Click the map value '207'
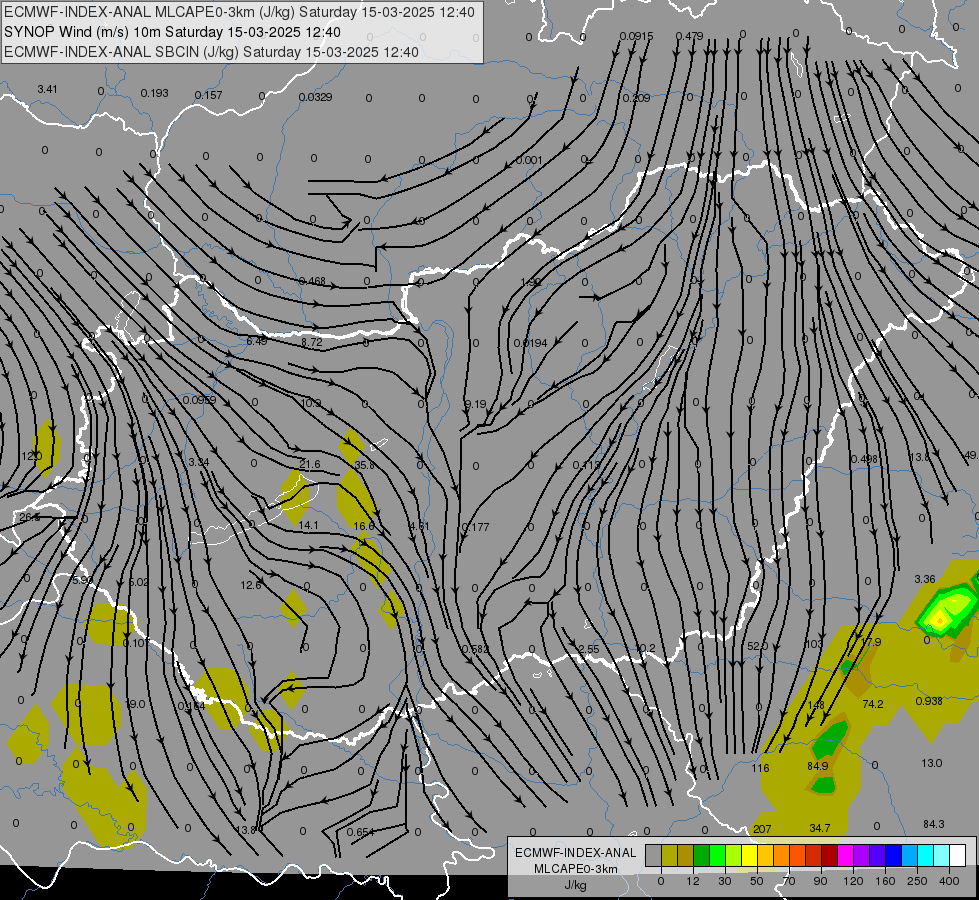 [x=762, y=829]
